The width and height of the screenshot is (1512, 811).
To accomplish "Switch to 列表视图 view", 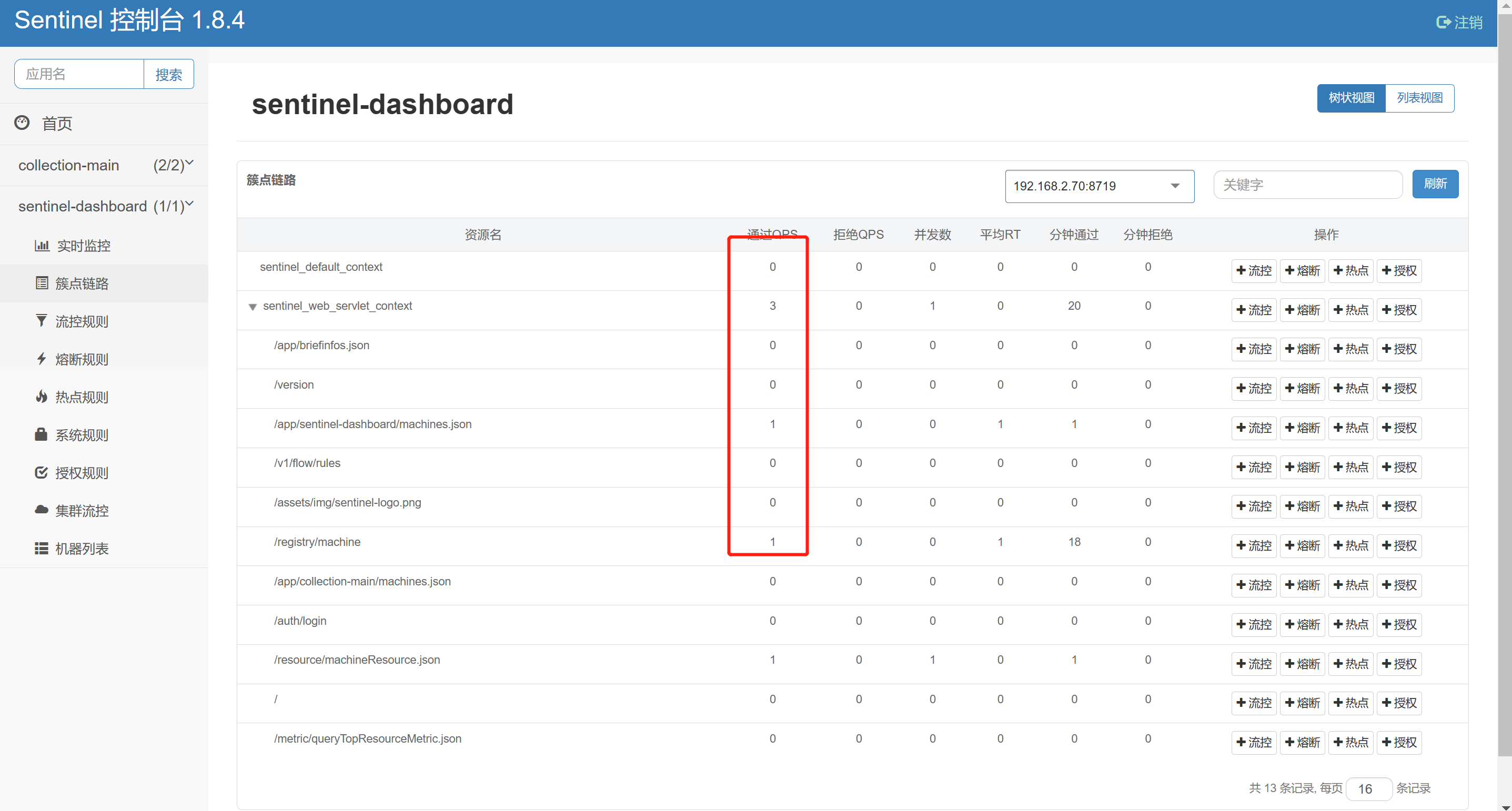I will coord(1420,98).
